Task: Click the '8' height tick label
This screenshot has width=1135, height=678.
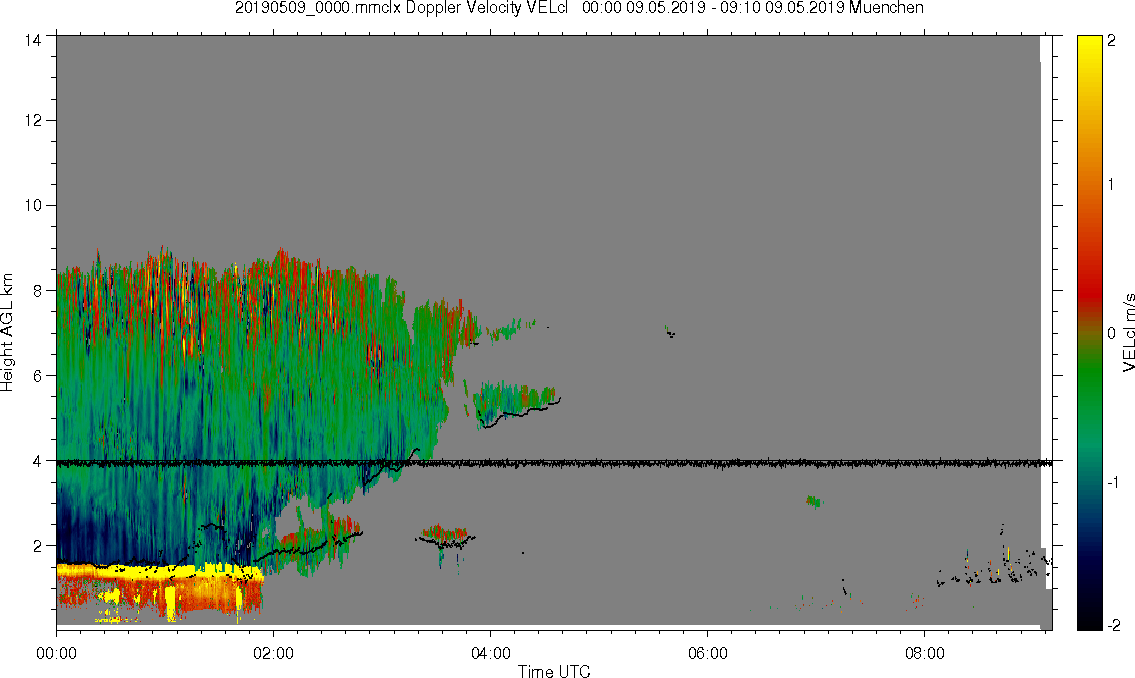Action: click(37, 290)
